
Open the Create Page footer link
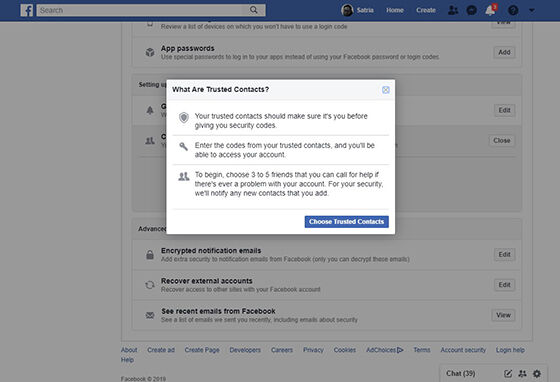(x=202, y=350)
